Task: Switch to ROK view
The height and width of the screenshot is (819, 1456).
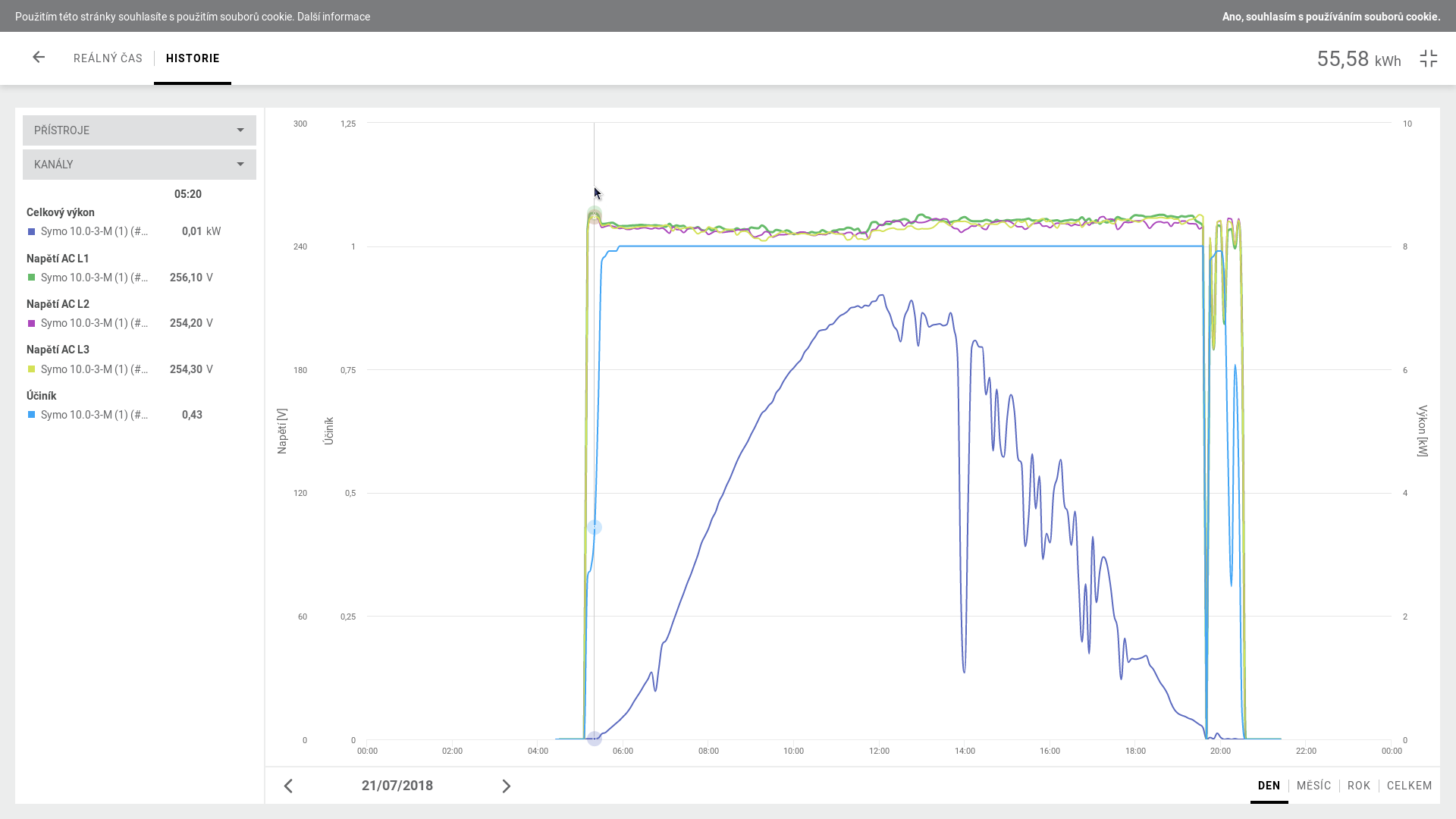Action: 1359,786
